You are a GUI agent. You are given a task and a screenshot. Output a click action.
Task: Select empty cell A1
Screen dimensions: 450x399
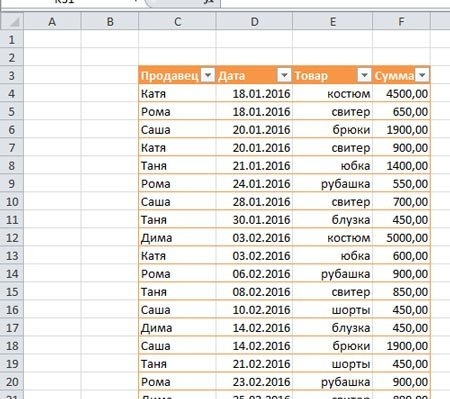tap(52, 40)
